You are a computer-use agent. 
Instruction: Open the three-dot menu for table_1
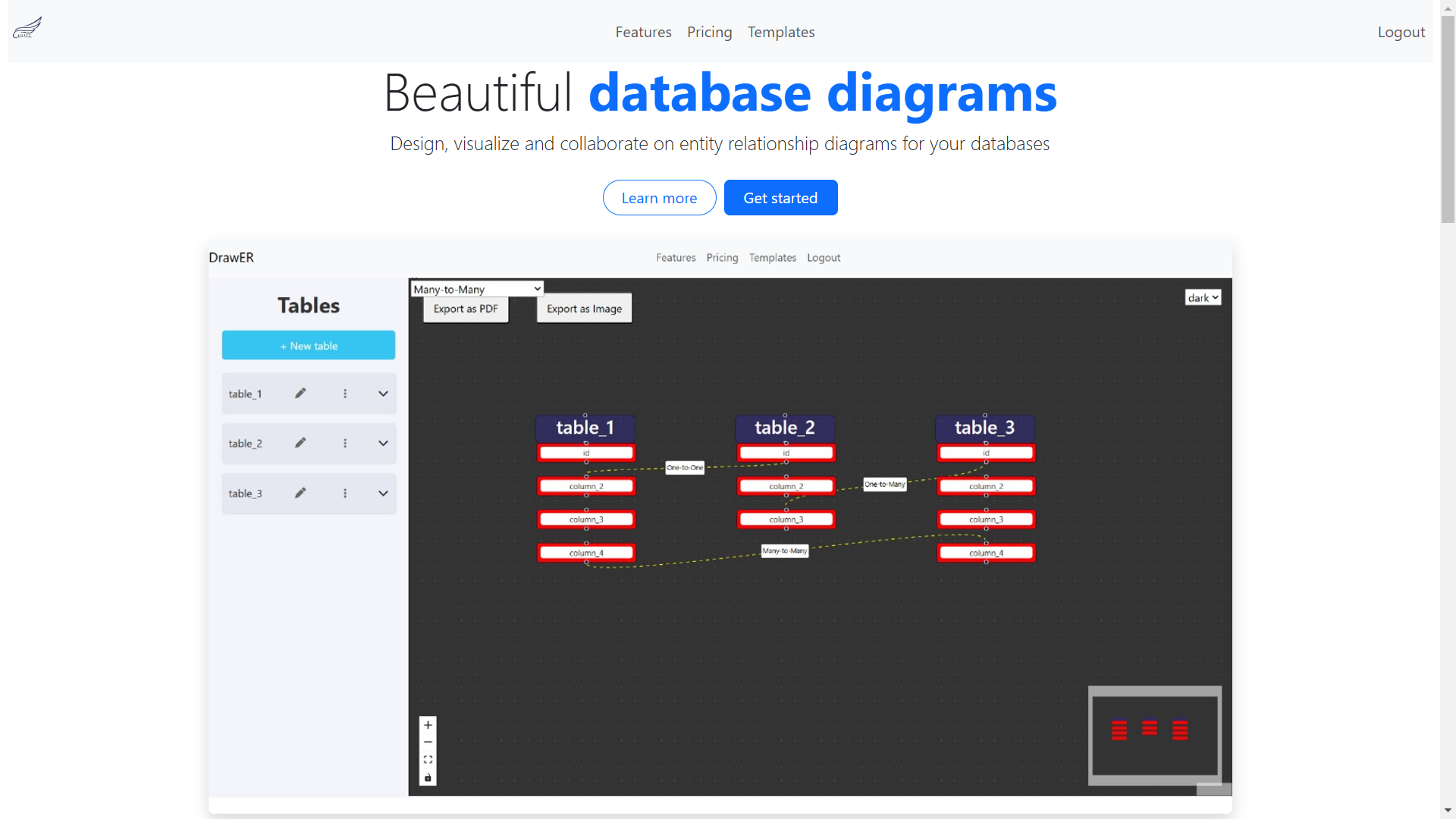pos(346,394)
